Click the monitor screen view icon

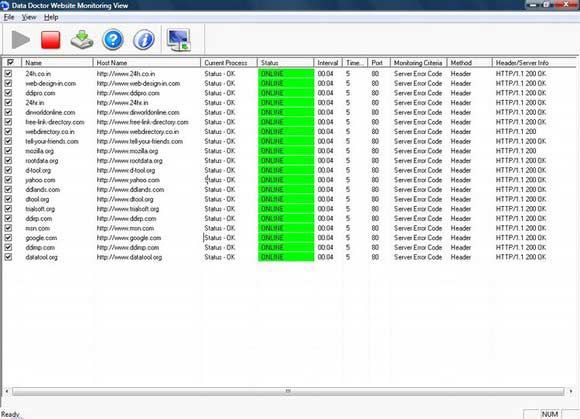[x=179, y=40]
